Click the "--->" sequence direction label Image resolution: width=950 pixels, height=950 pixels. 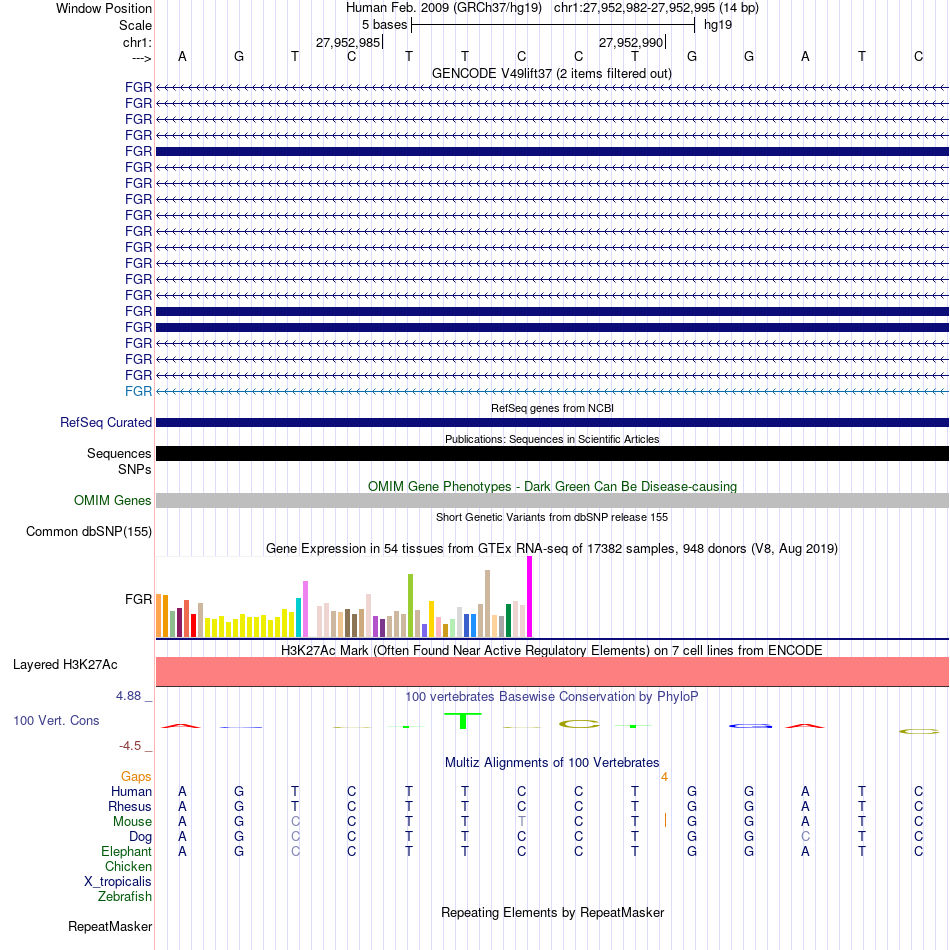point(142,58)
